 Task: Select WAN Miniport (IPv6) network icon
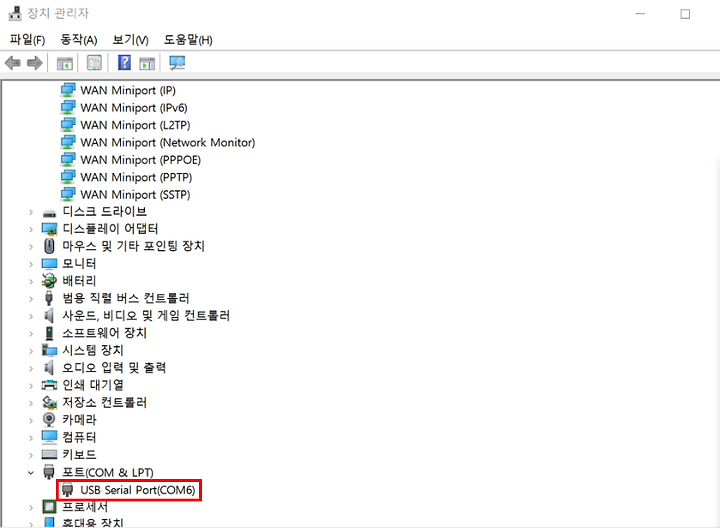click(x=68, y=107)
